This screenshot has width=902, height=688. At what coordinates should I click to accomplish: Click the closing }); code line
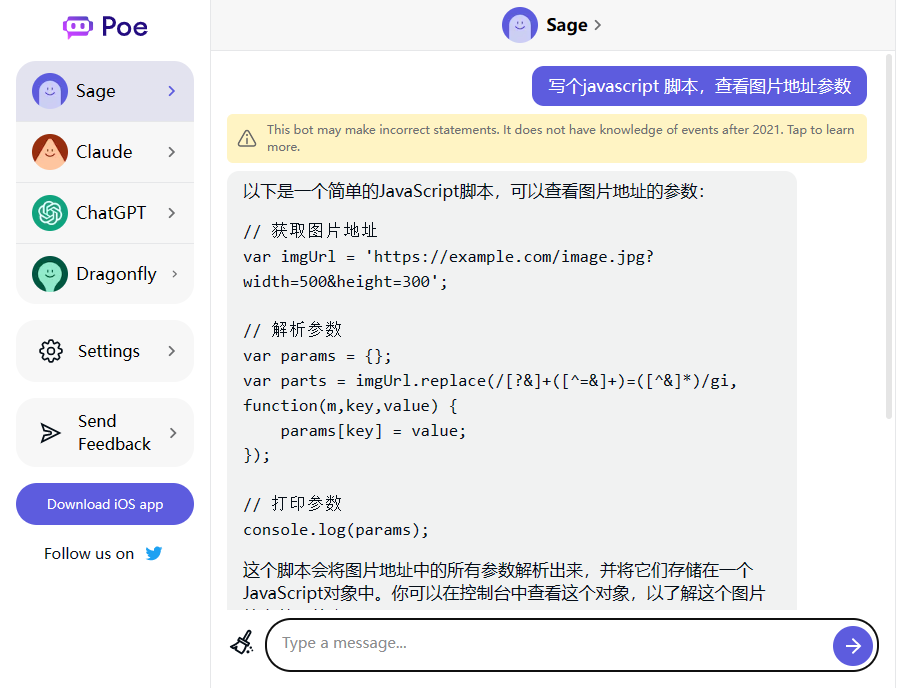(257, 456)
